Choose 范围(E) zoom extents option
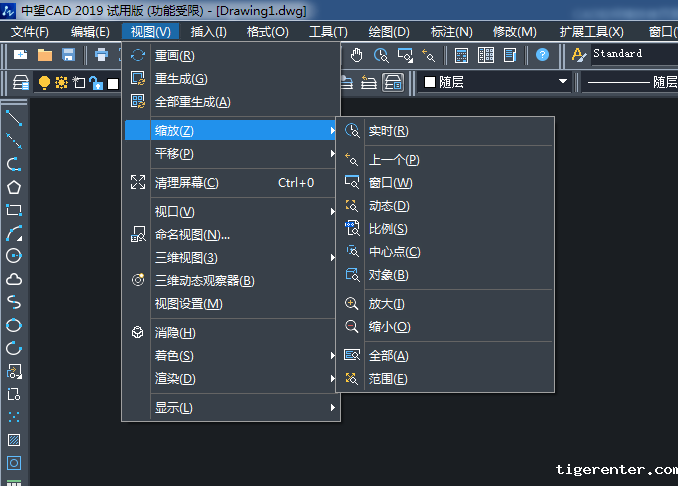The height and width of the screenshot is (486, 678). [387, 379]
